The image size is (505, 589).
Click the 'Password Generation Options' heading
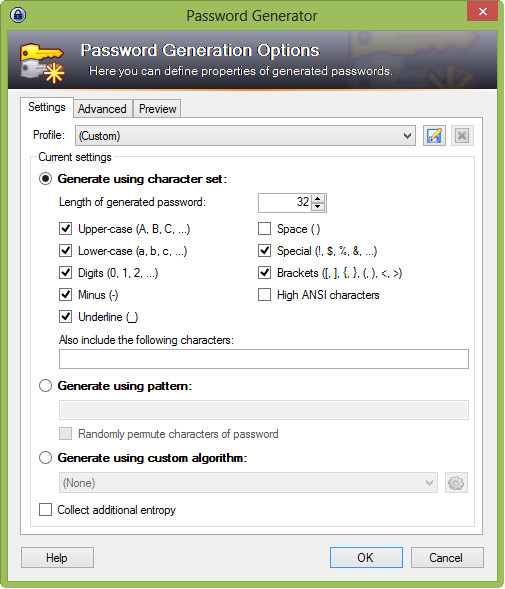(x=200, y=50)
